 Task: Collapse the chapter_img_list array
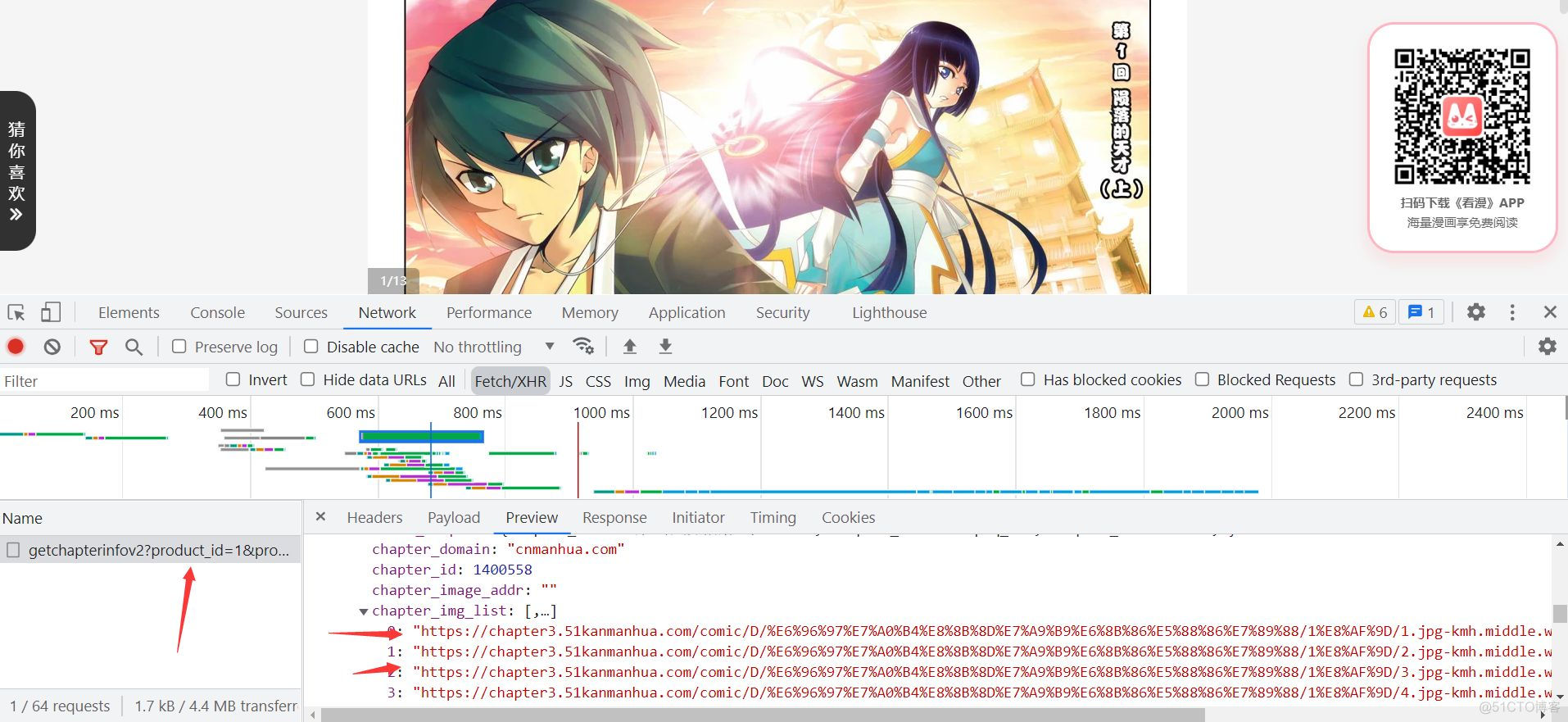pos(363,611)
